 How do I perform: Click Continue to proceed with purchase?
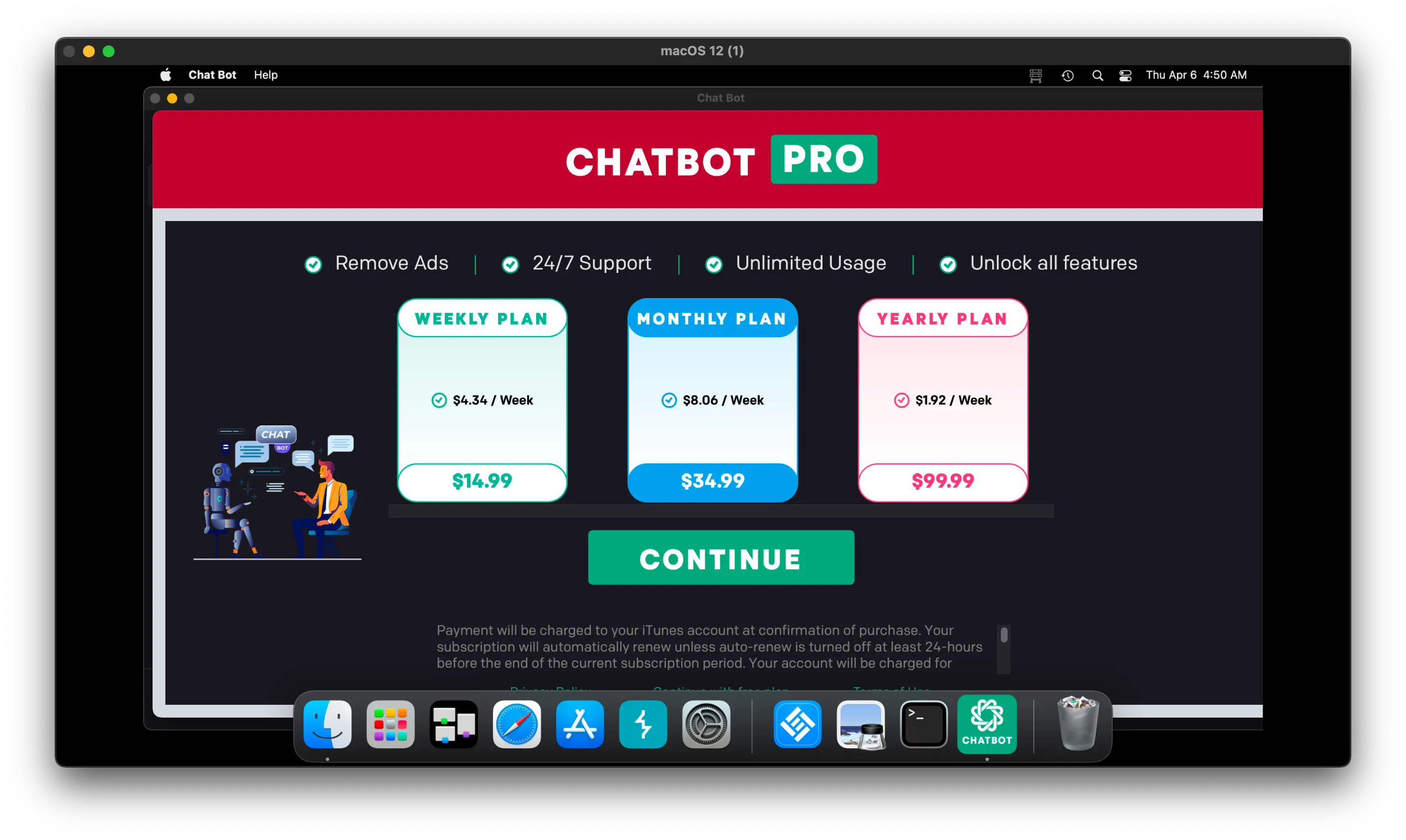click(721, 558)
